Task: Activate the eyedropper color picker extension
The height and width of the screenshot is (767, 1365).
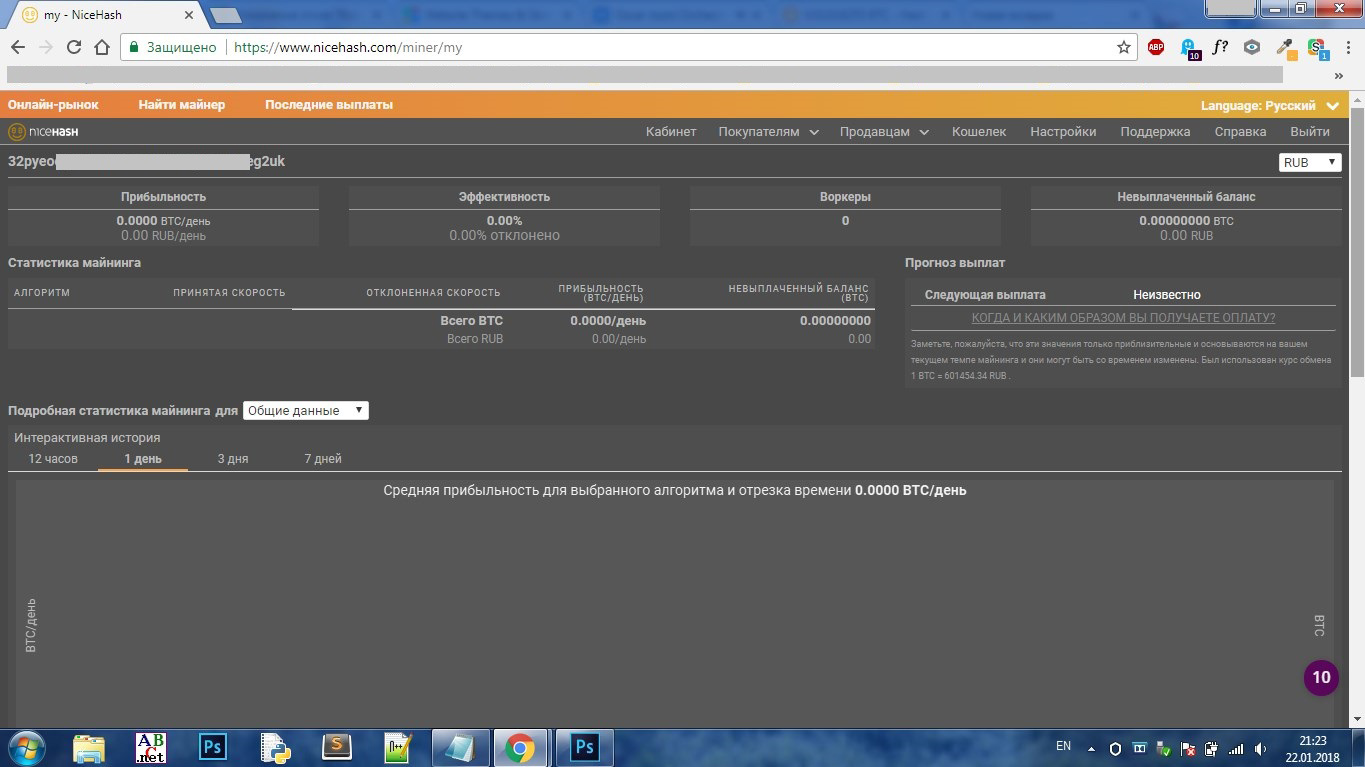Action: click(x=1285, y=47)
